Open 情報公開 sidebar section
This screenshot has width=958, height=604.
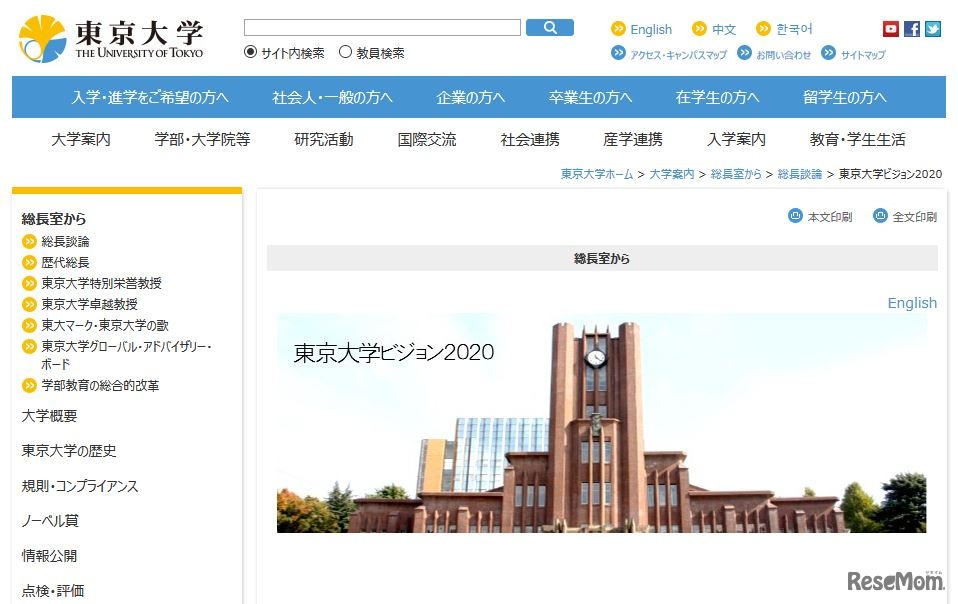[49, 556]
